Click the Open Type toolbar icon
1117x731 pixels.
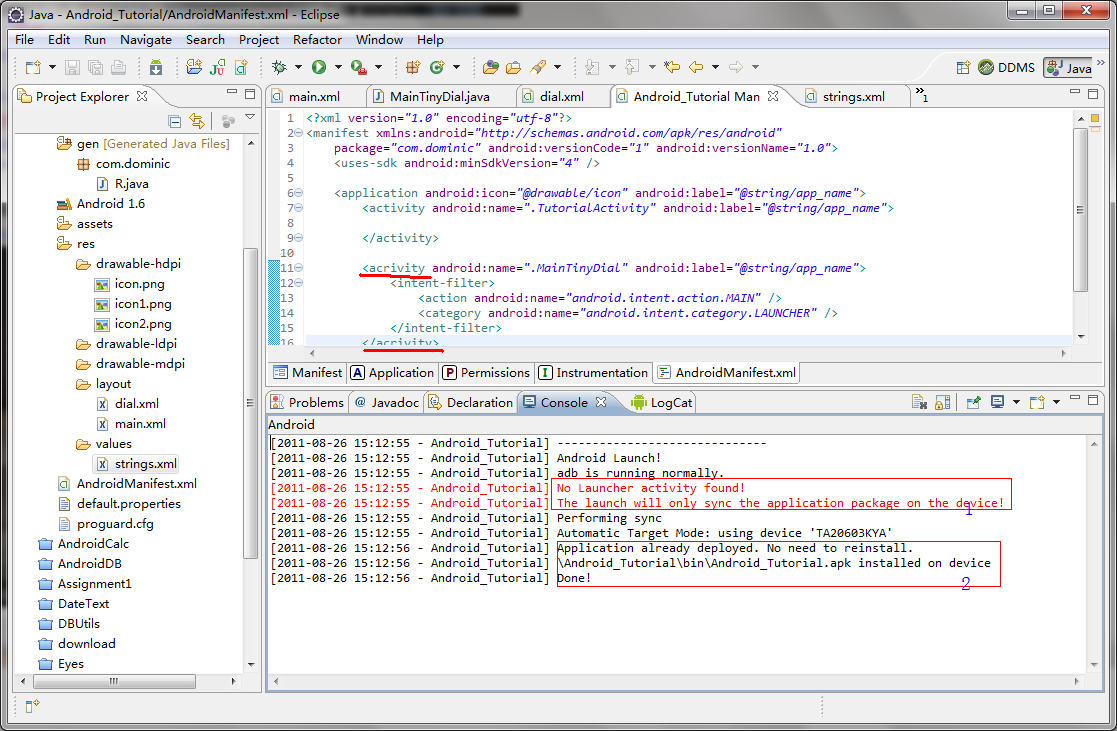[490, 67]
